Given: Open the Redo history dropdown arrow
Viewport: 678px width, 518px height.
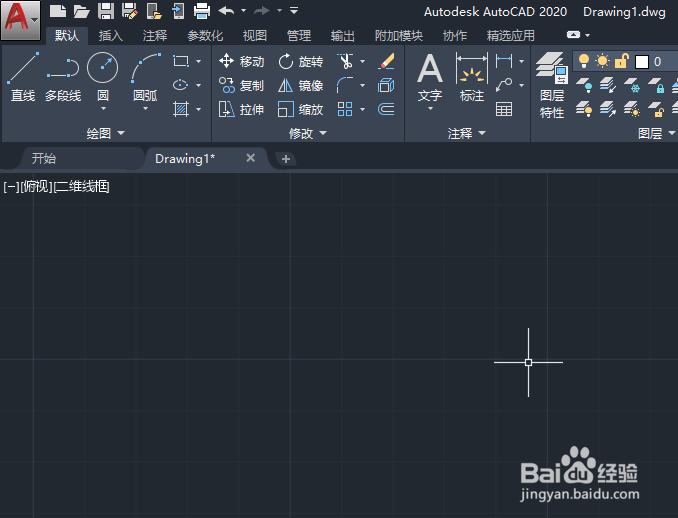Looking at the screenshot, I should point(279,10).
